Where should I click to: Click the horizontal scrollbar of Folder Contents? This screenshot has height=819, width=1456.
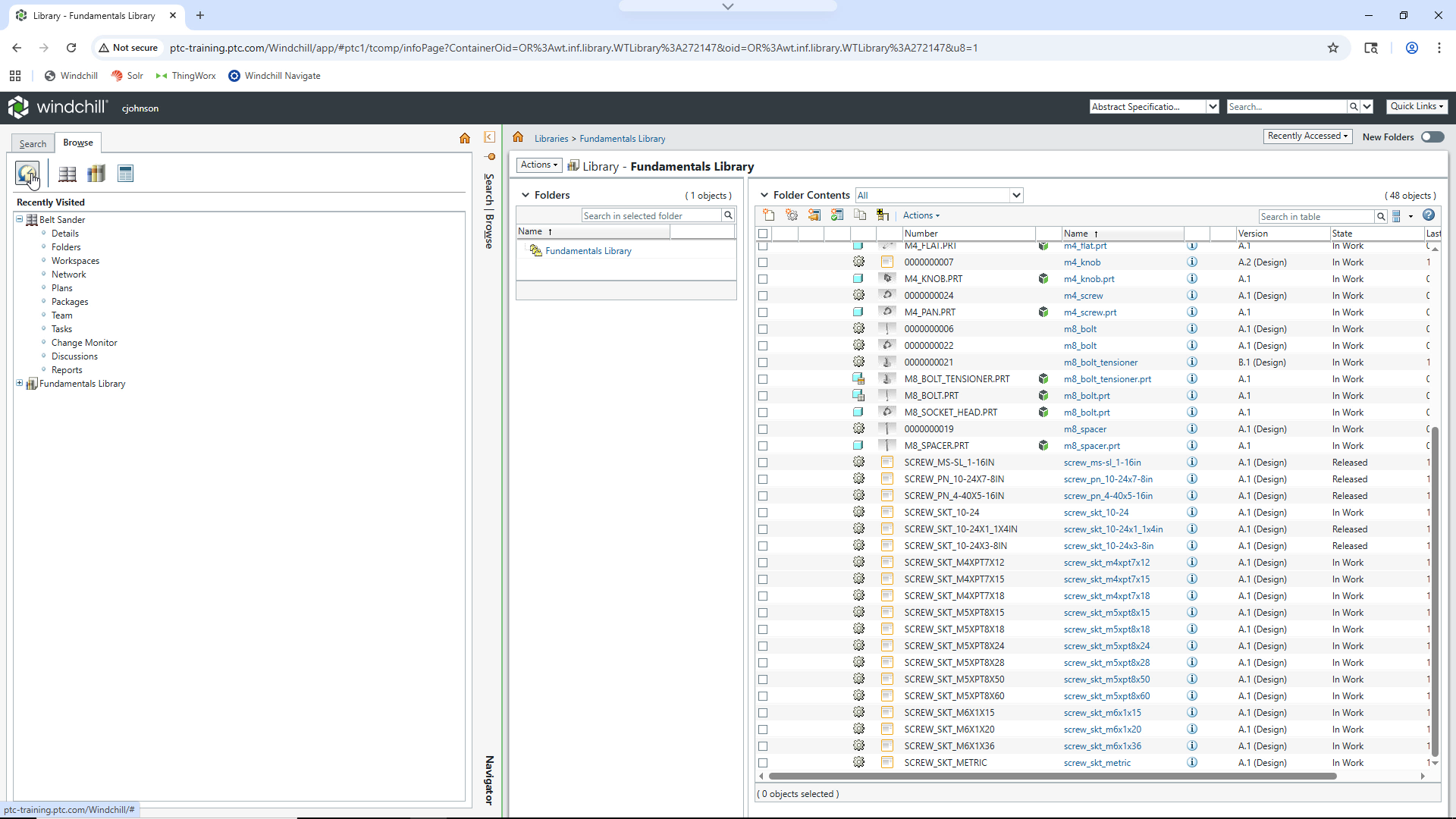pyautogui.click(x=1053, y=777)
